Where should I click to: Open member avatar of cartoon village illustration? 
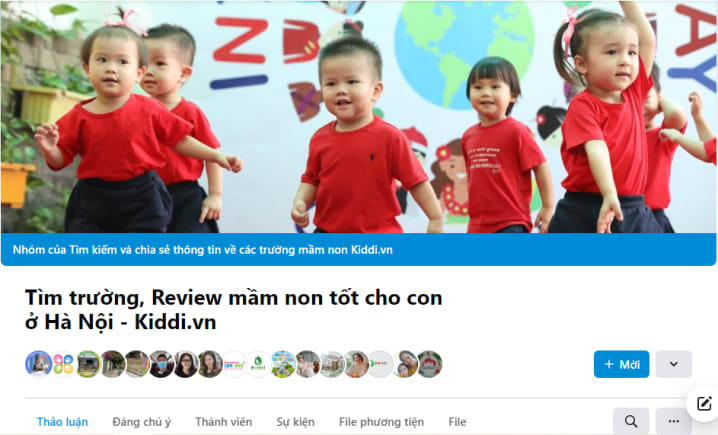tap(283, 364)
